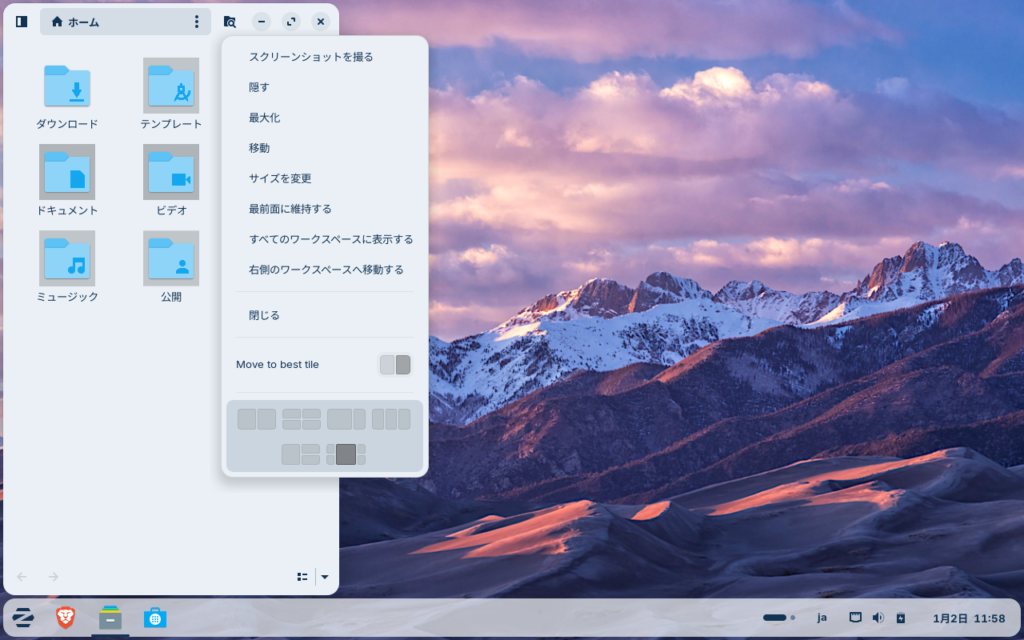Click the date and time clock
1024x640 pixels.
pos(954,618)
